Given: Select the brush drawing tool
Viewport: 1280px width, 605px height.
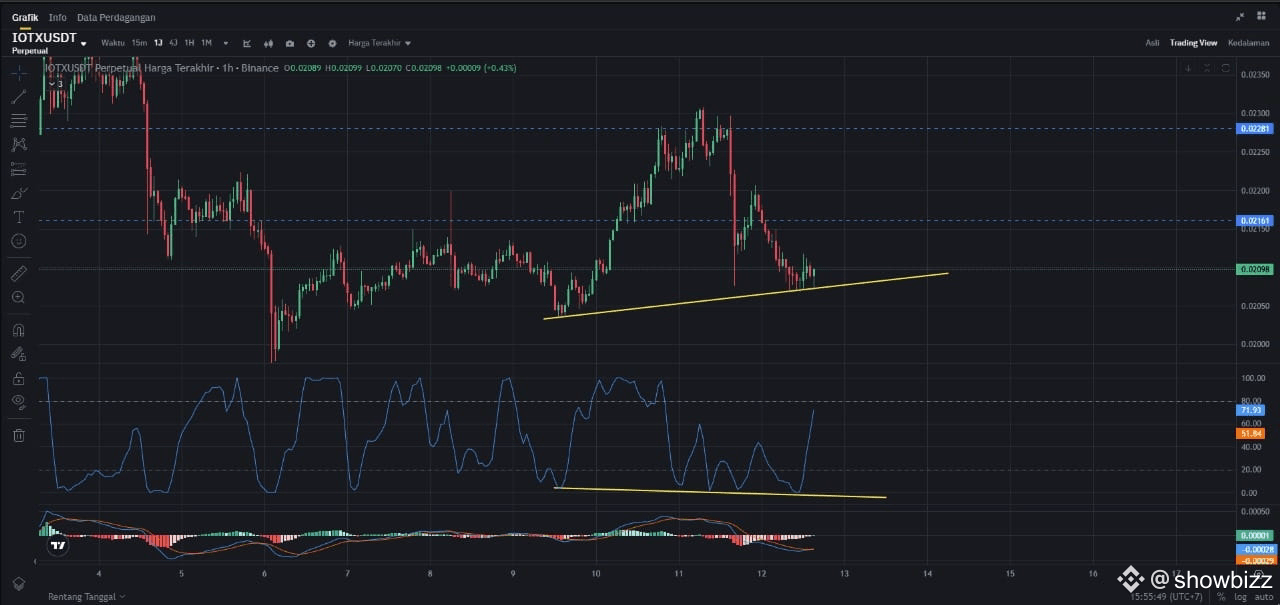Looking at the screenshot, I should pos(18,193).
